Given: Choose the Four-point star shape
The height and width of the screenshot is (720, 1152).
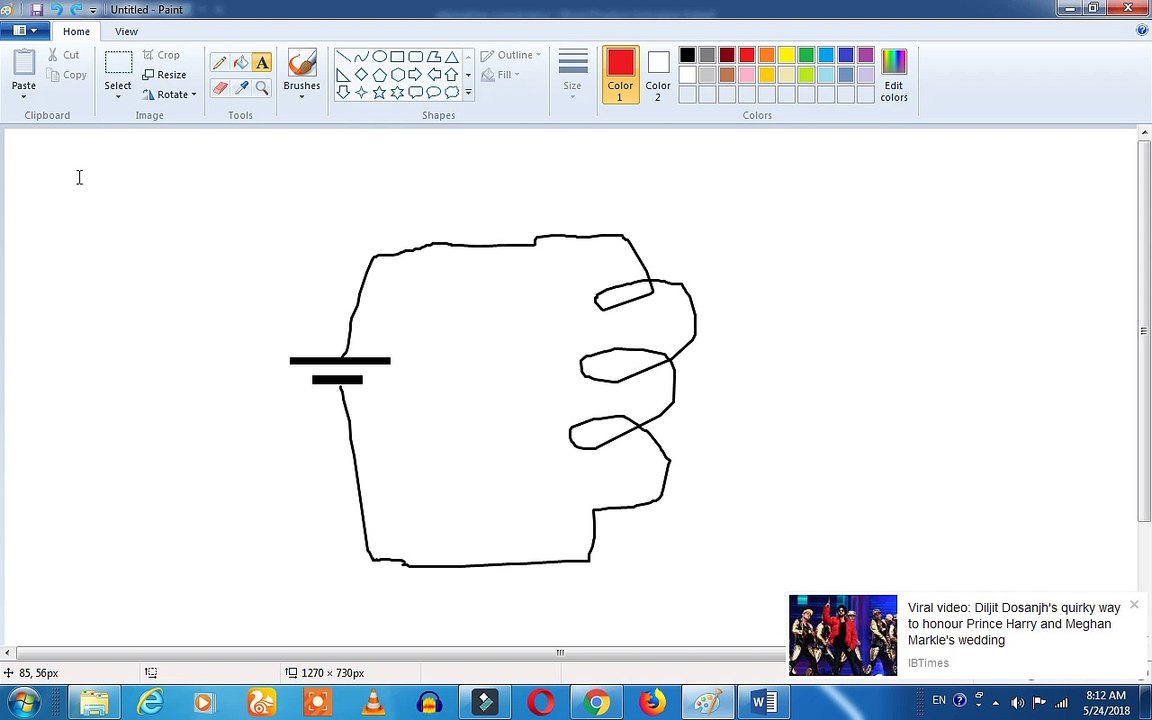Looking at the screenshot, I should (x=361, y=92).
